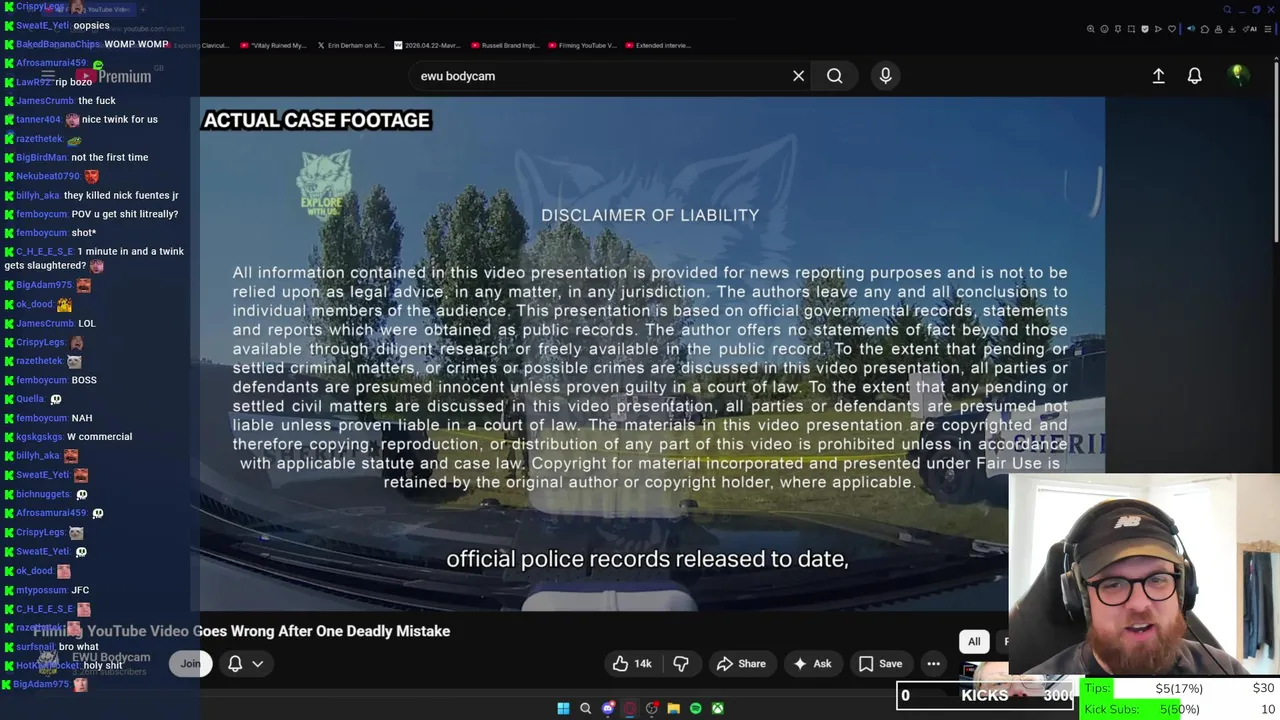1280x720 pixels.
Task: Click the video title 'Goes Wrong After One Deadly Mistake'
Action: (321, 631)
